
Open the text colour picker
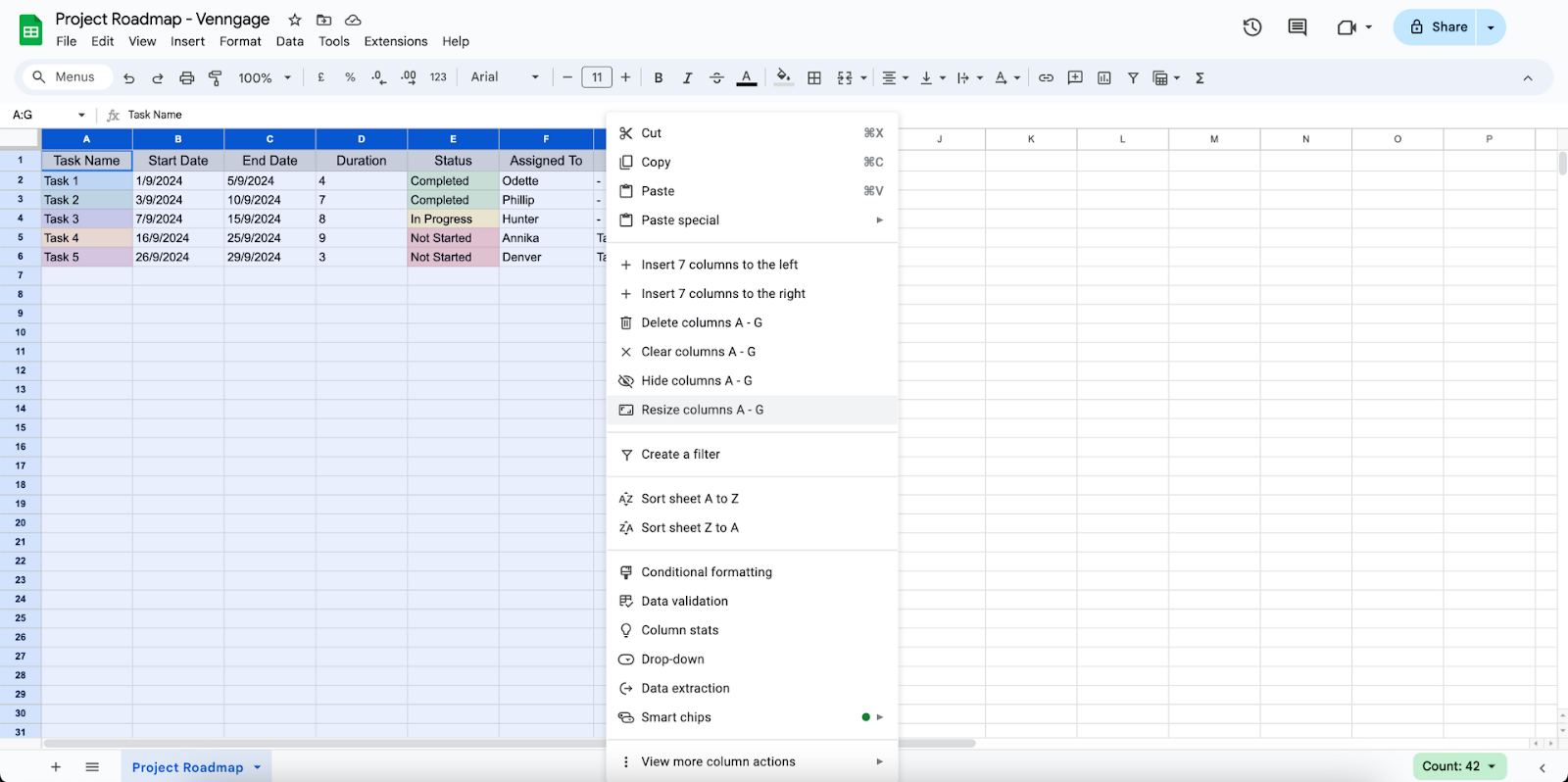click(x=747, y=77)
